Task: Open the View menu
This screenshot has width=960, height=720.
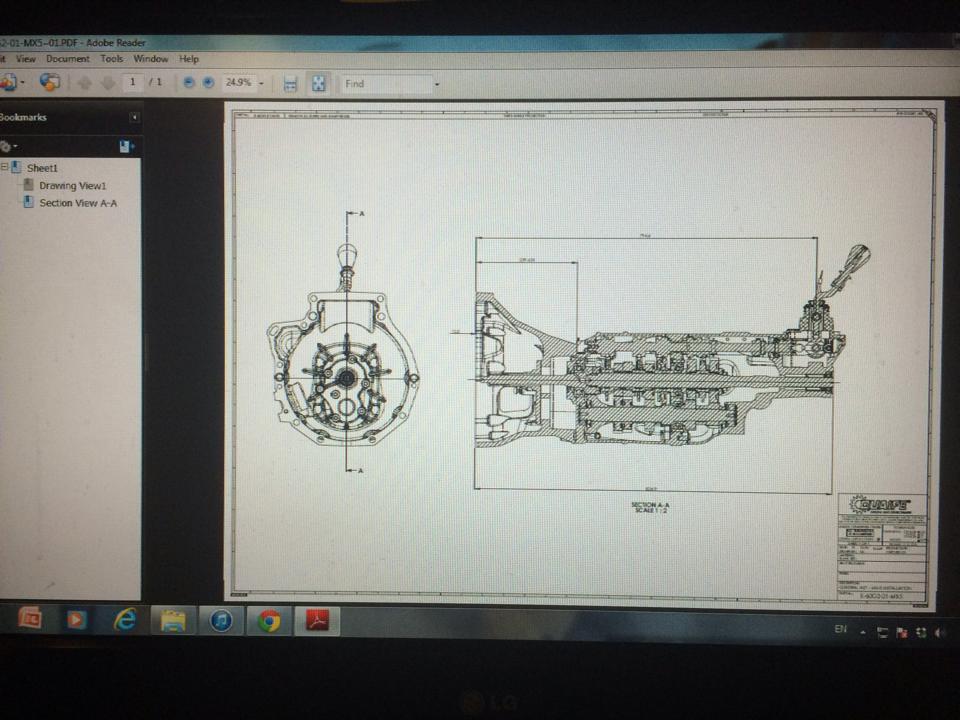Action: click(x=26, y=59)
